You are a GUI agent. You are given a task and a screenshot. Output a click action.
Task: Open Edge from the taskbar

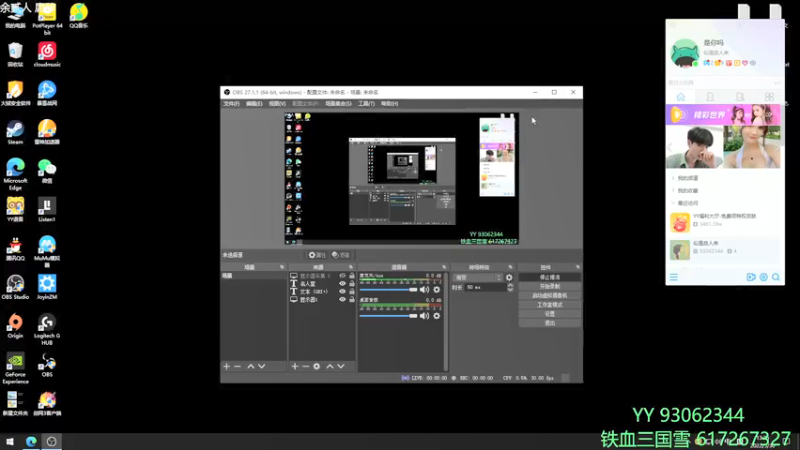click(x=31, y=441)
